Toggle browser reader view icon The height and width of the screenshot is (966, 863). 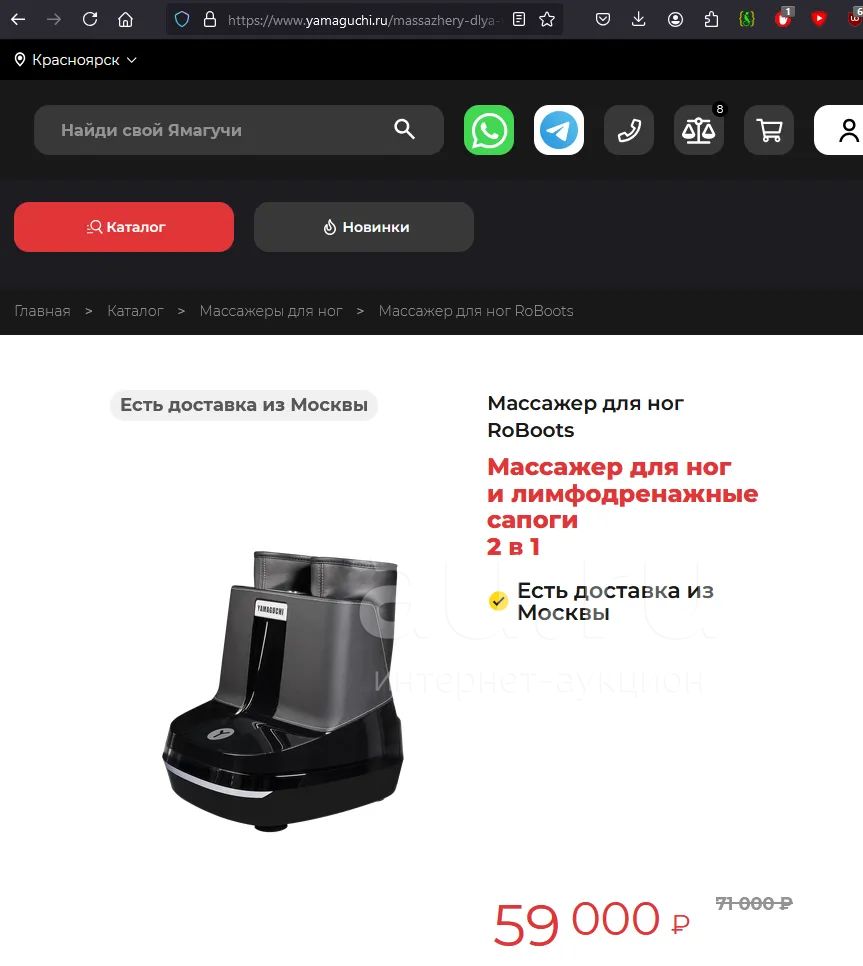[x=519, y=20]
